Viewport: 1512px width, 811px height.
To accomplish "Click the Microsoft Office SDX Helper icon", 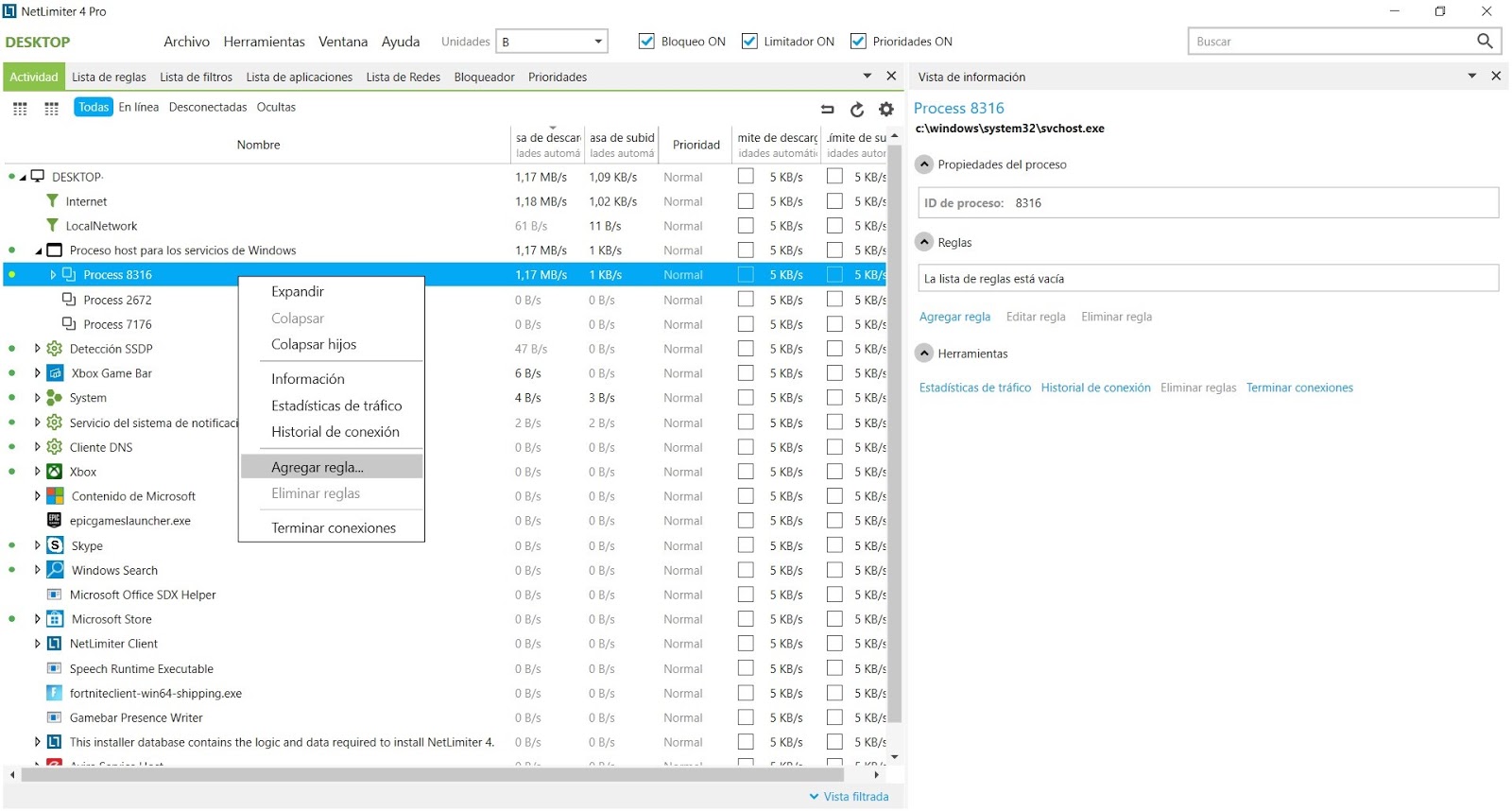I will (54, 595).
